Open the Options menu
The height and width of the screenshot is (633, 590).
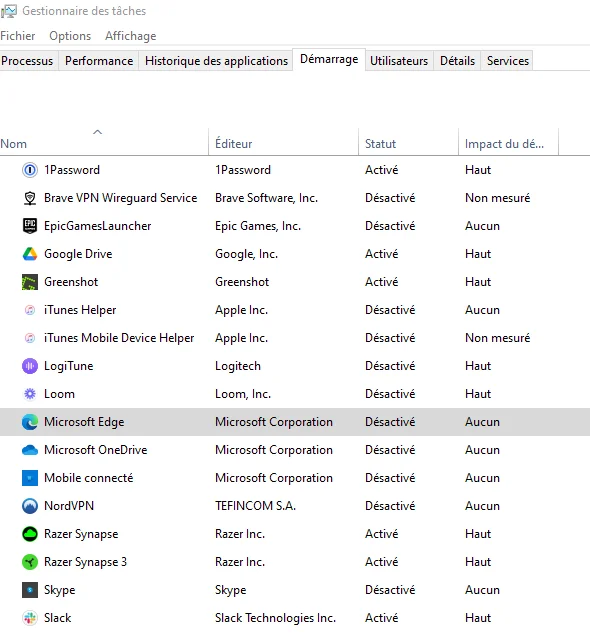coord(70,36)
